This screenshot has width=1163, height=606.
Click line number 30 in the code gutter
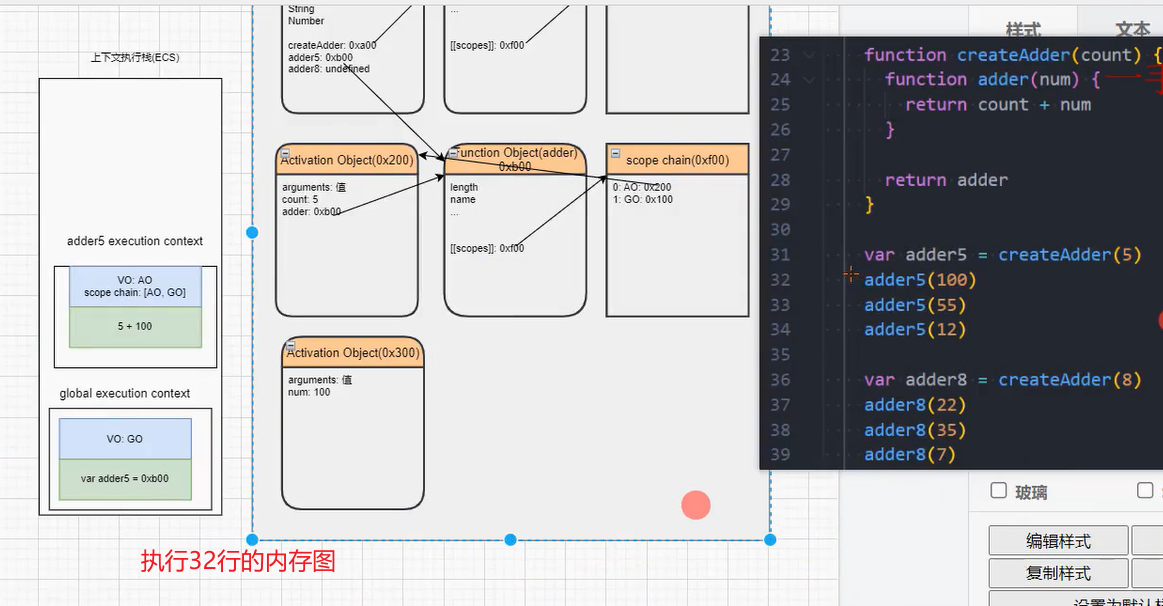(x=780, y=230)
